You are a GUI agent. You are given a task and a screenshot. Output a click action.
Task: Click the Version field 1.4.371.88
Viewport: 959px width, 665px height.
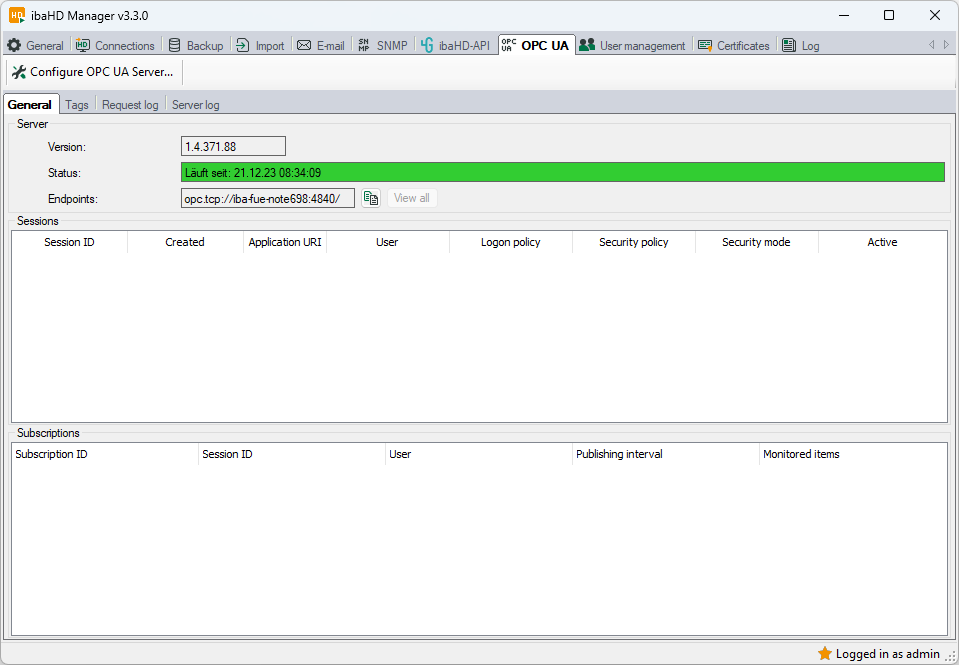(x=233, y=146)
